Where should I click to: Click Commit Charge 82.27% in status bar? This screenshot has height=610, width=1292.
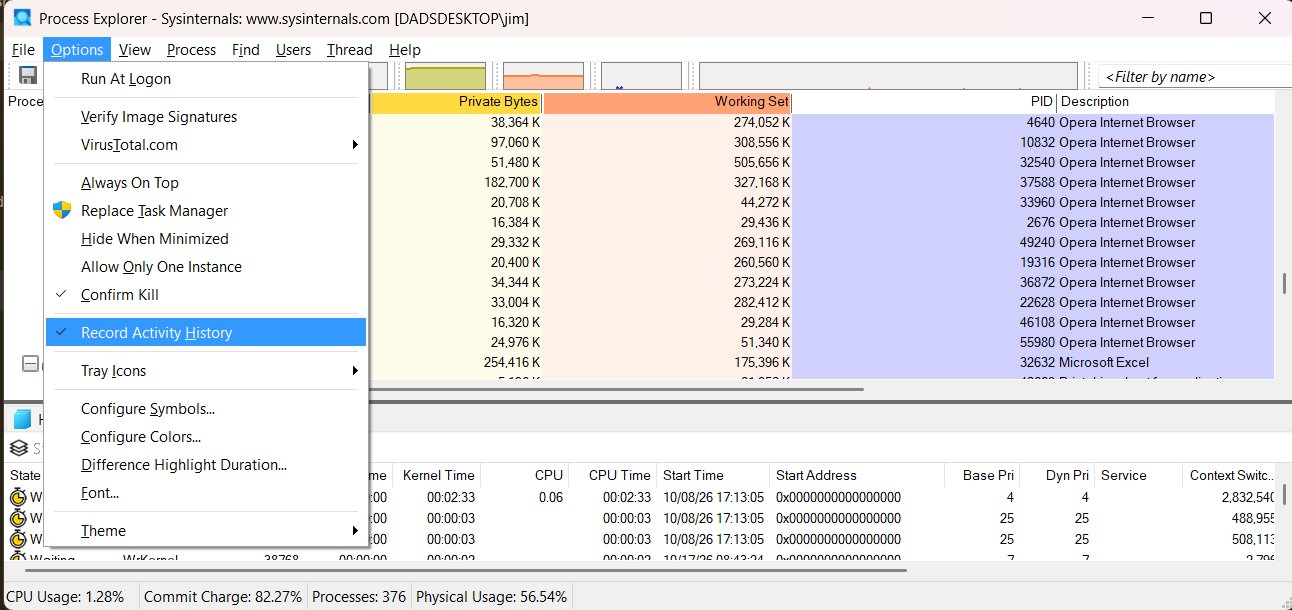[x=223, y=597]
